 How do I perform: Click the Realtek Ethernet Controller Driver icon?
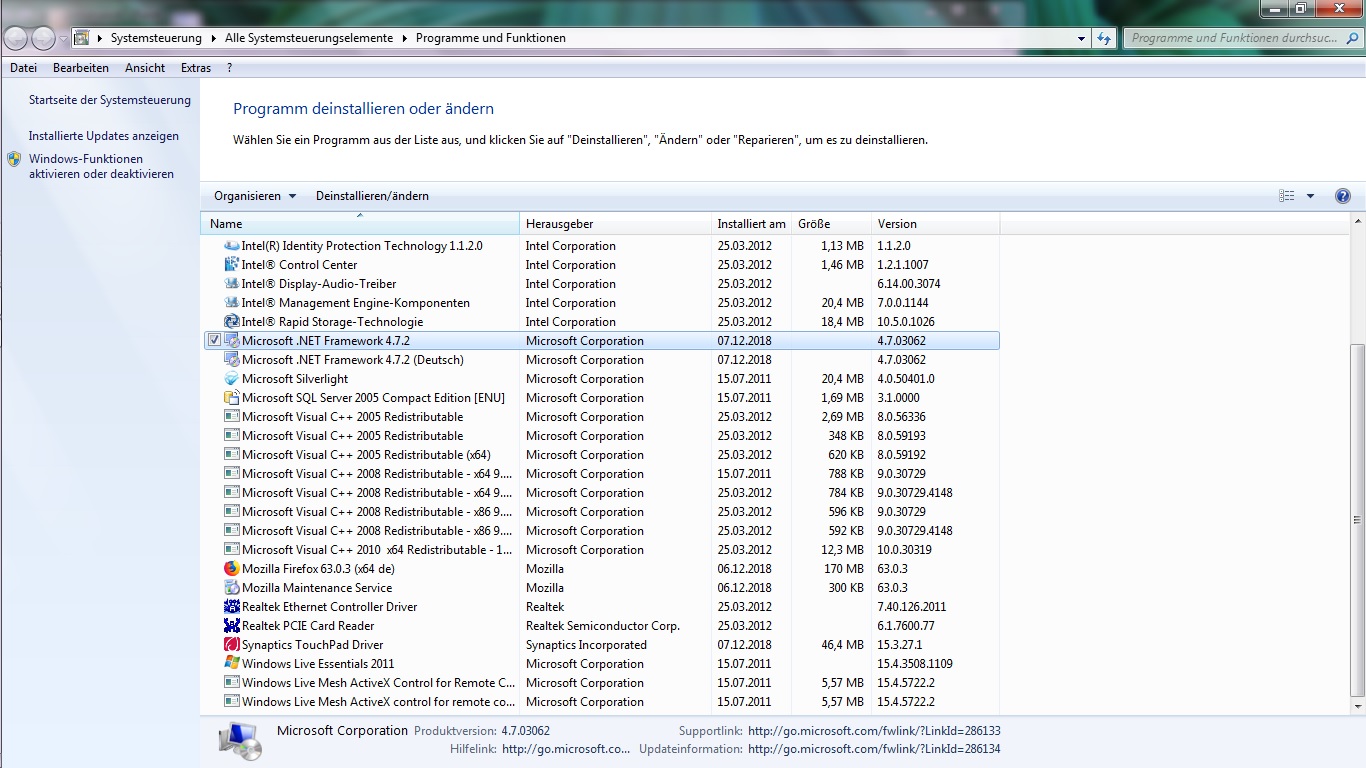[x=232, y=607]
